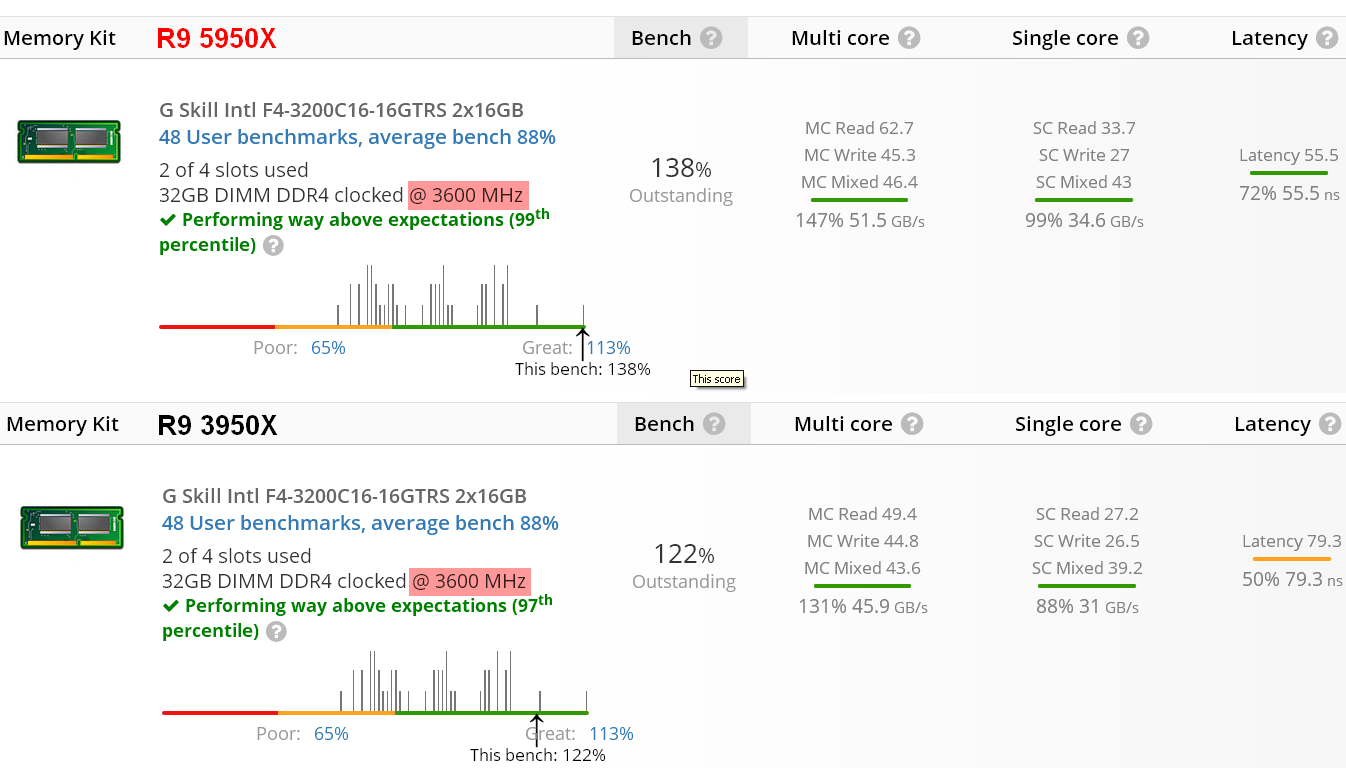Open the bottom '48 User benchmarks, average bench 88%' link
Image resolution: width=1346 pixels, height=768 pixels.
[x=360, y=523]
